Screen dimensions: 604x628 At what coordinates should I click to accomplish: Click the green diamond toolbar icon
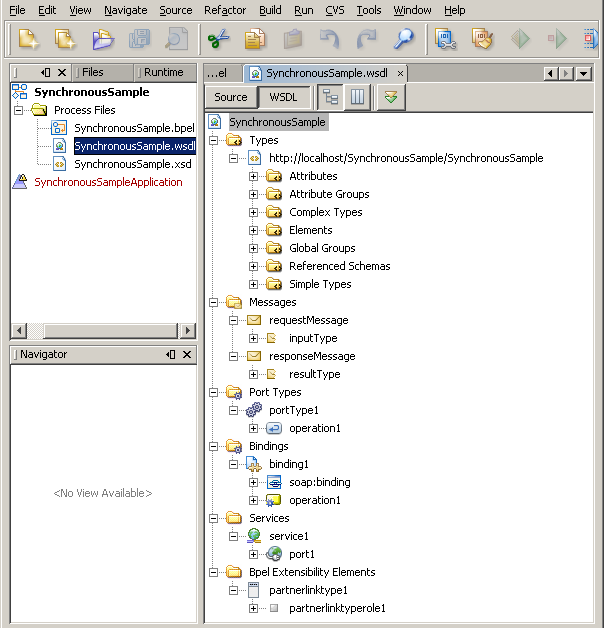click(x=520, y=39)
